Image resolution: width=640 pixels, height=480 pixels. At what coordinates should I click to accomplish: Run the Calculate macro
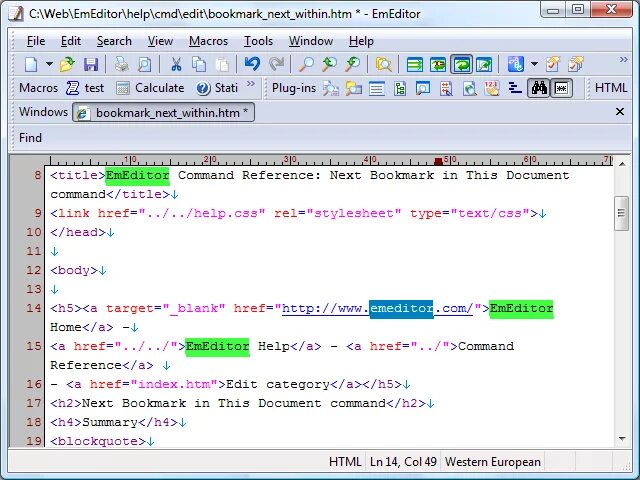[150, 88]
